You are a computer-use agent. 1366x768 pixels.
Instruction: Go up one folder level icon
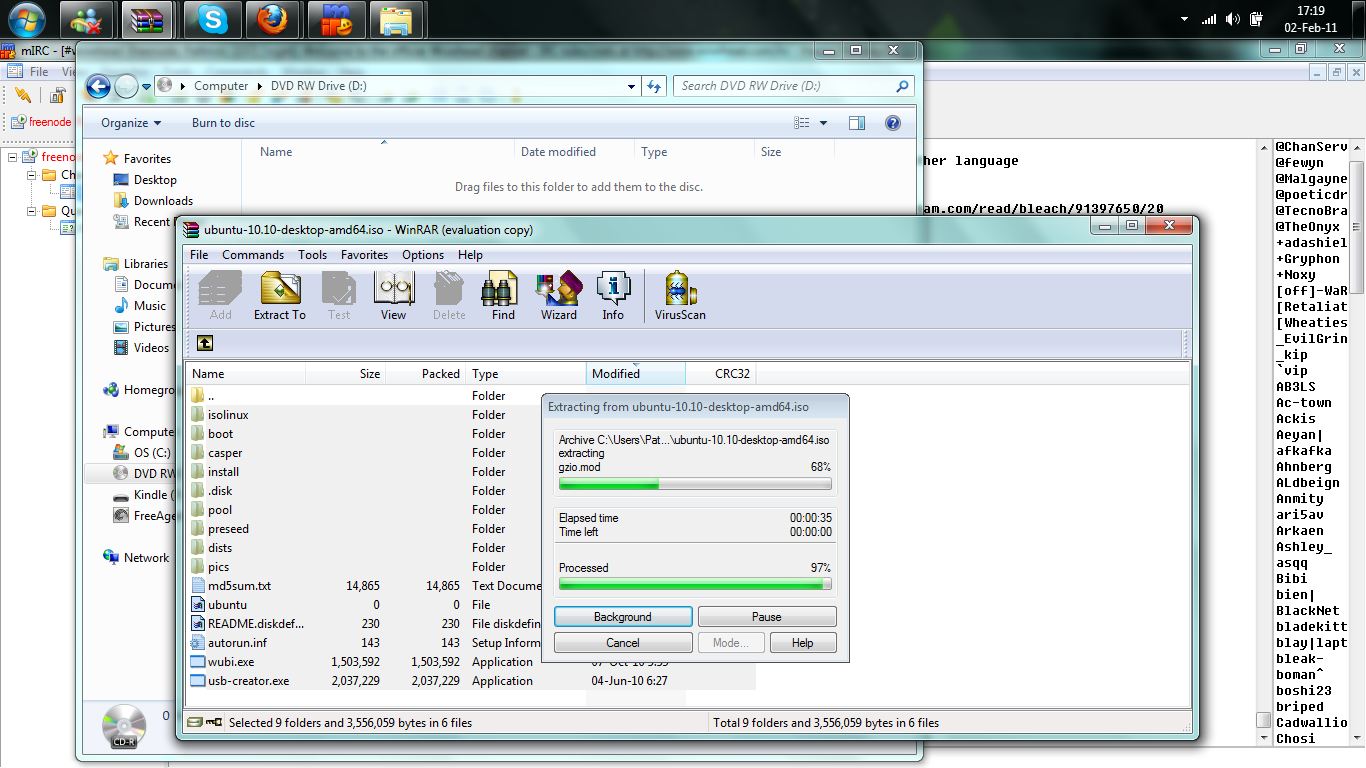205,343
